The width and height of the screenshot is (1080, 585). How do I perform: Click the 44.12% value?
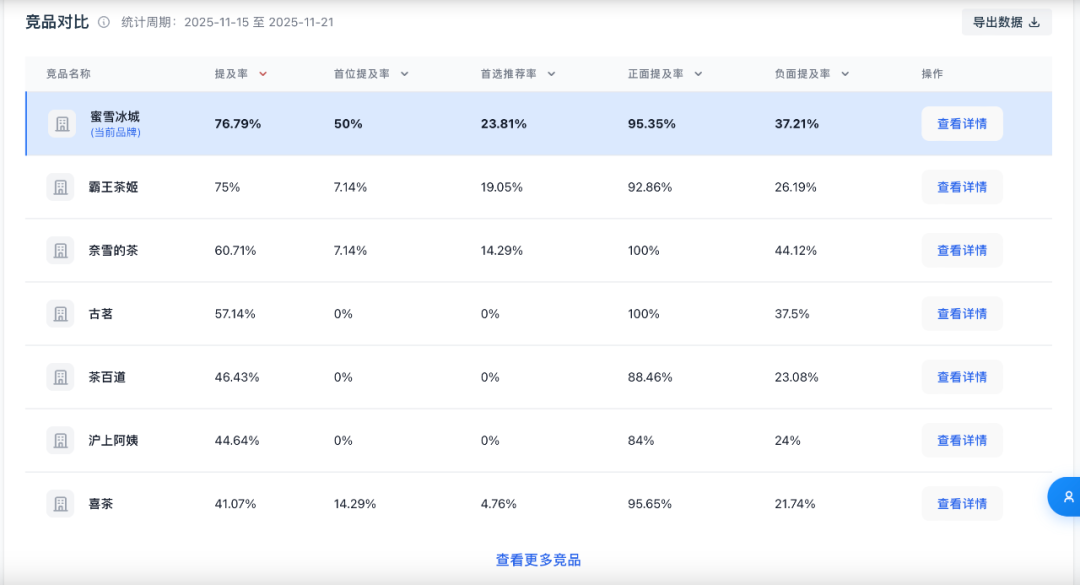click(x=796, y=251)
